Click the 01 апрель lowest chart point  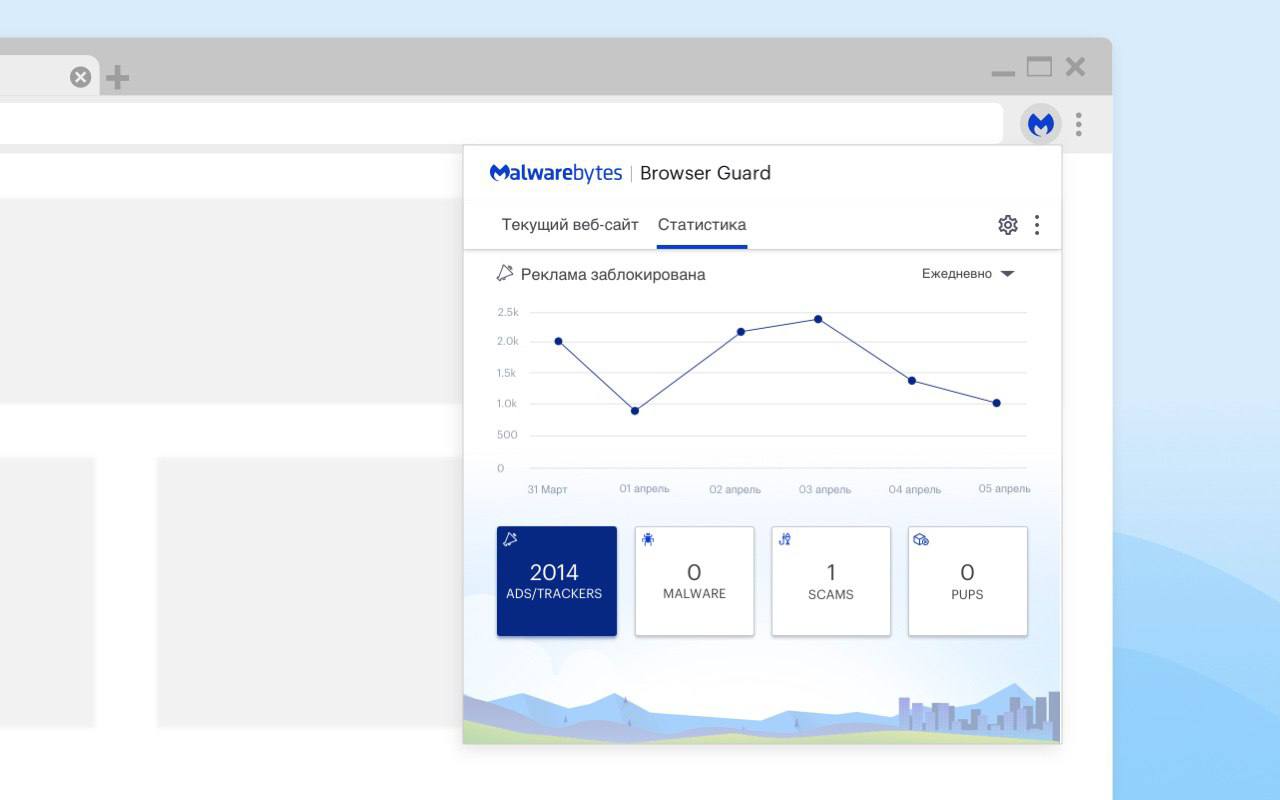[x=635, y=411]
